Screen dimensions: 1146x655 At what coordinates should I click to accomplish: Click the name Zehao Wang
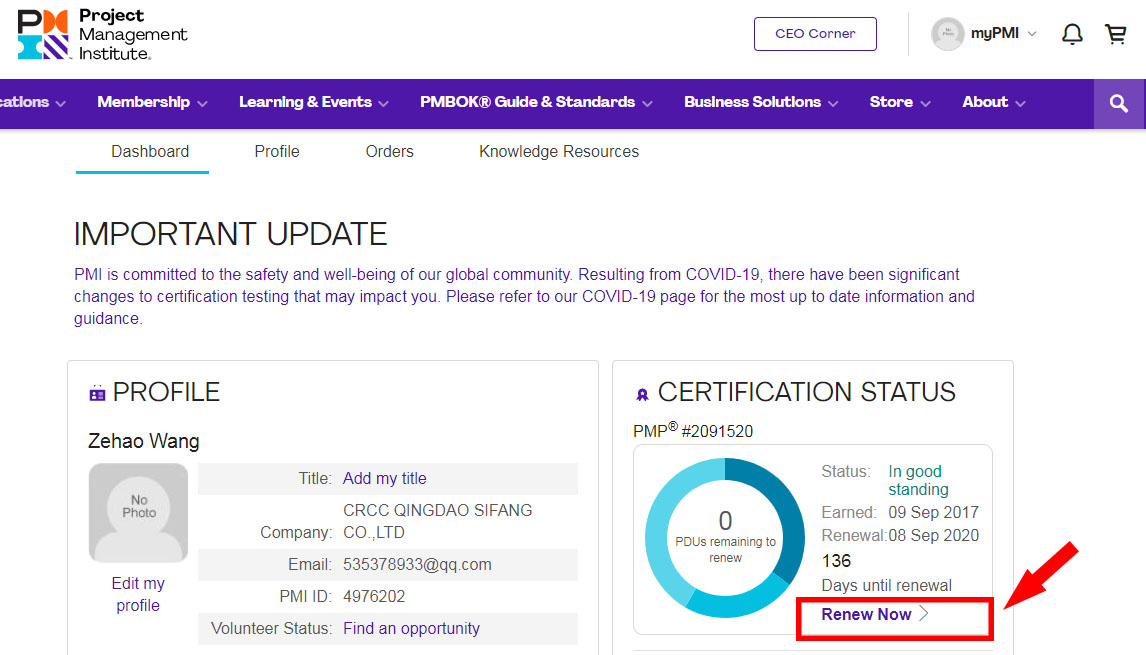(143, 441)
